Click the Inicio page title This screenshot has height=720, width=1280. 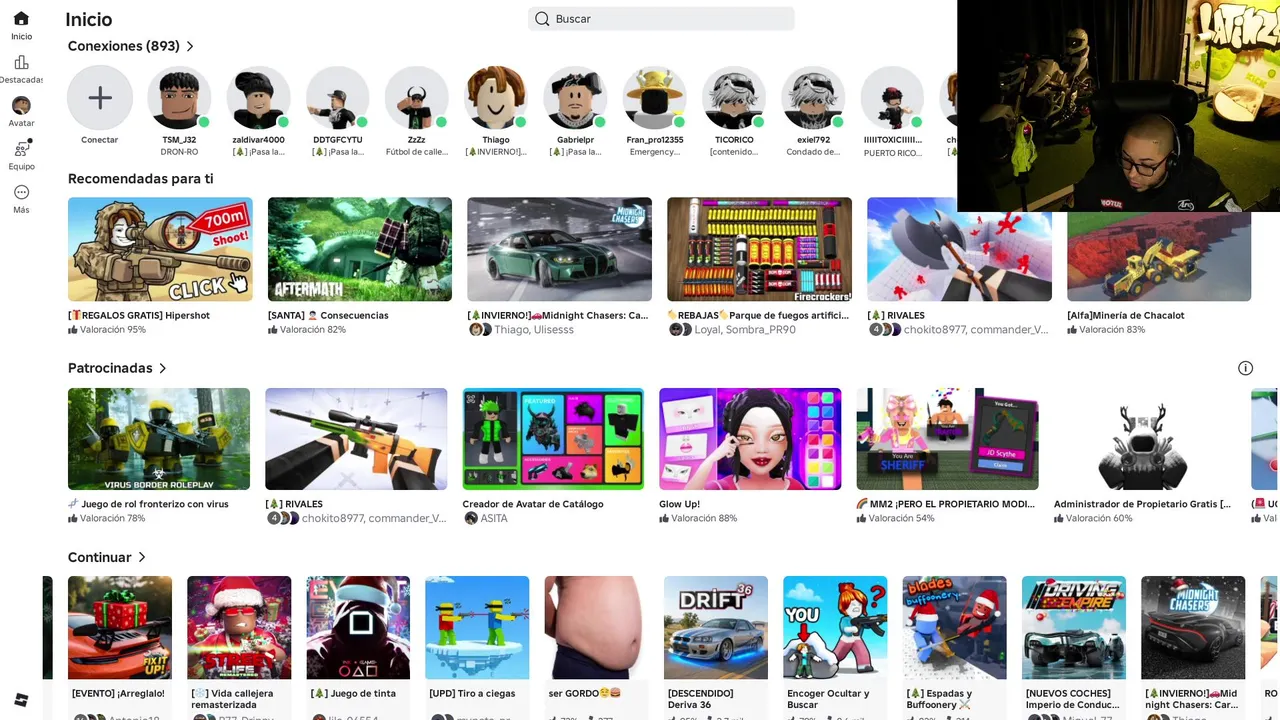[x=89, y=19]
